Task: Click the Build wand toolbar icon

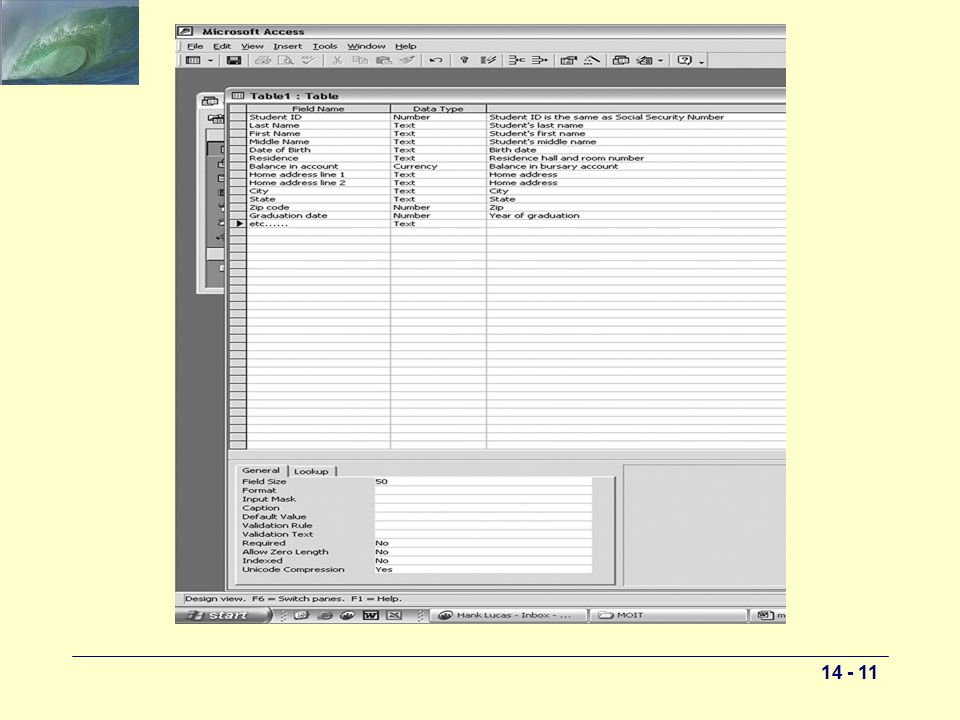Action: pyautogui.click(x=591, y=60)
